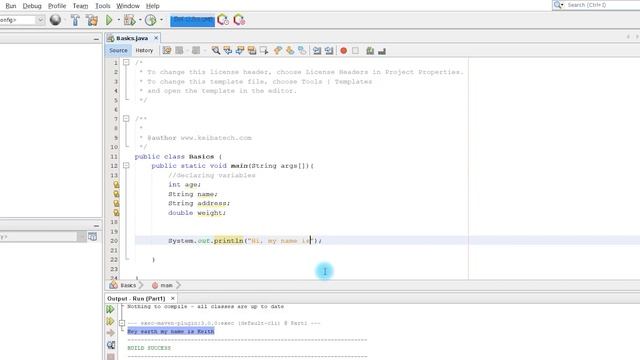The height and width of the screenshot is (360, 640).
Task: Collapse main method fold at line 12
Action: coord(126,165)
